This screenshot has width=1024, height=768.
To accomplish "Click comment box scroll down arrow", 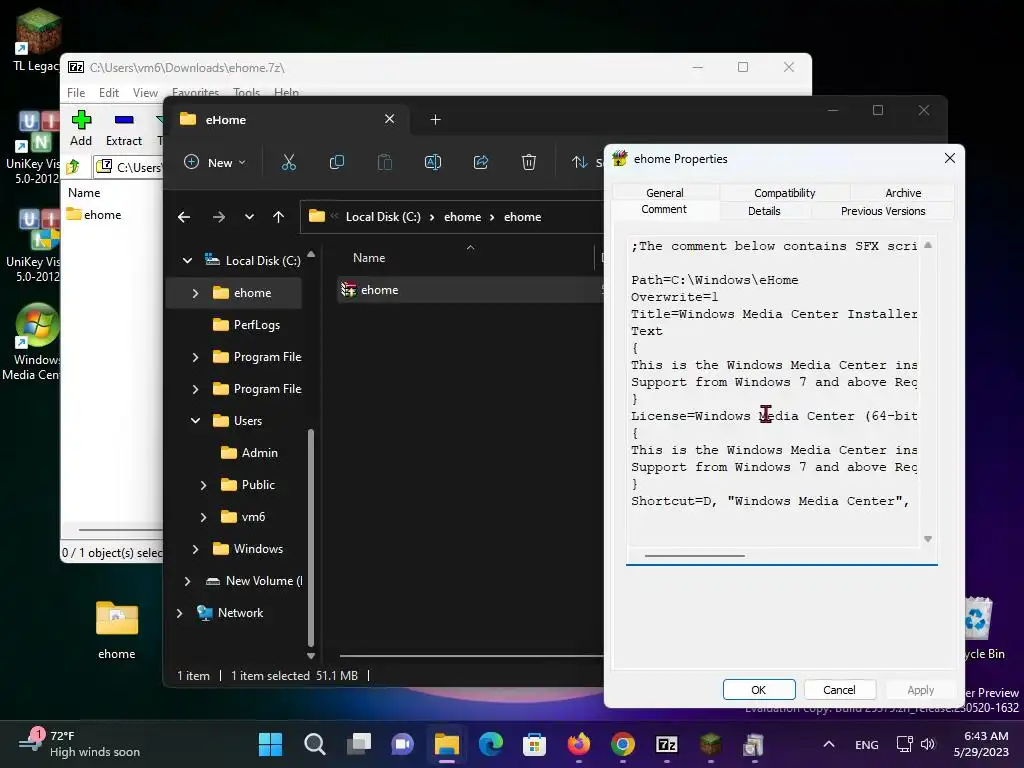I will 928,539.
